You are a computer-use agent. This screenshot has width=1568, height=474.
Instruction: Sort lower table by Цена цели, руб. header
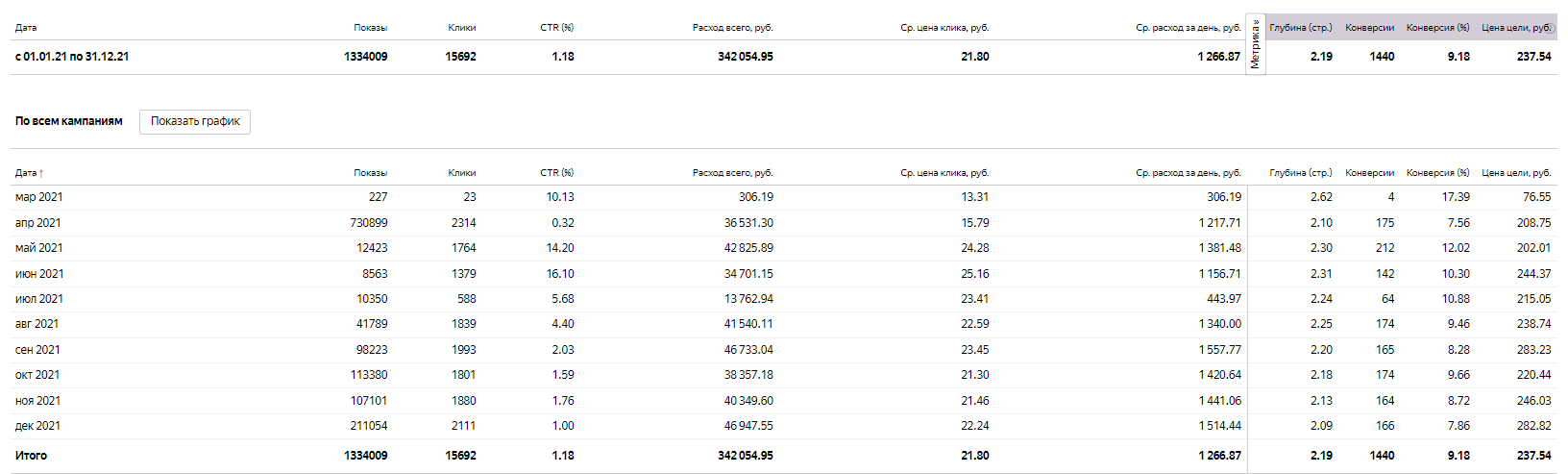pyautogui.click(x=1516, y=173)
